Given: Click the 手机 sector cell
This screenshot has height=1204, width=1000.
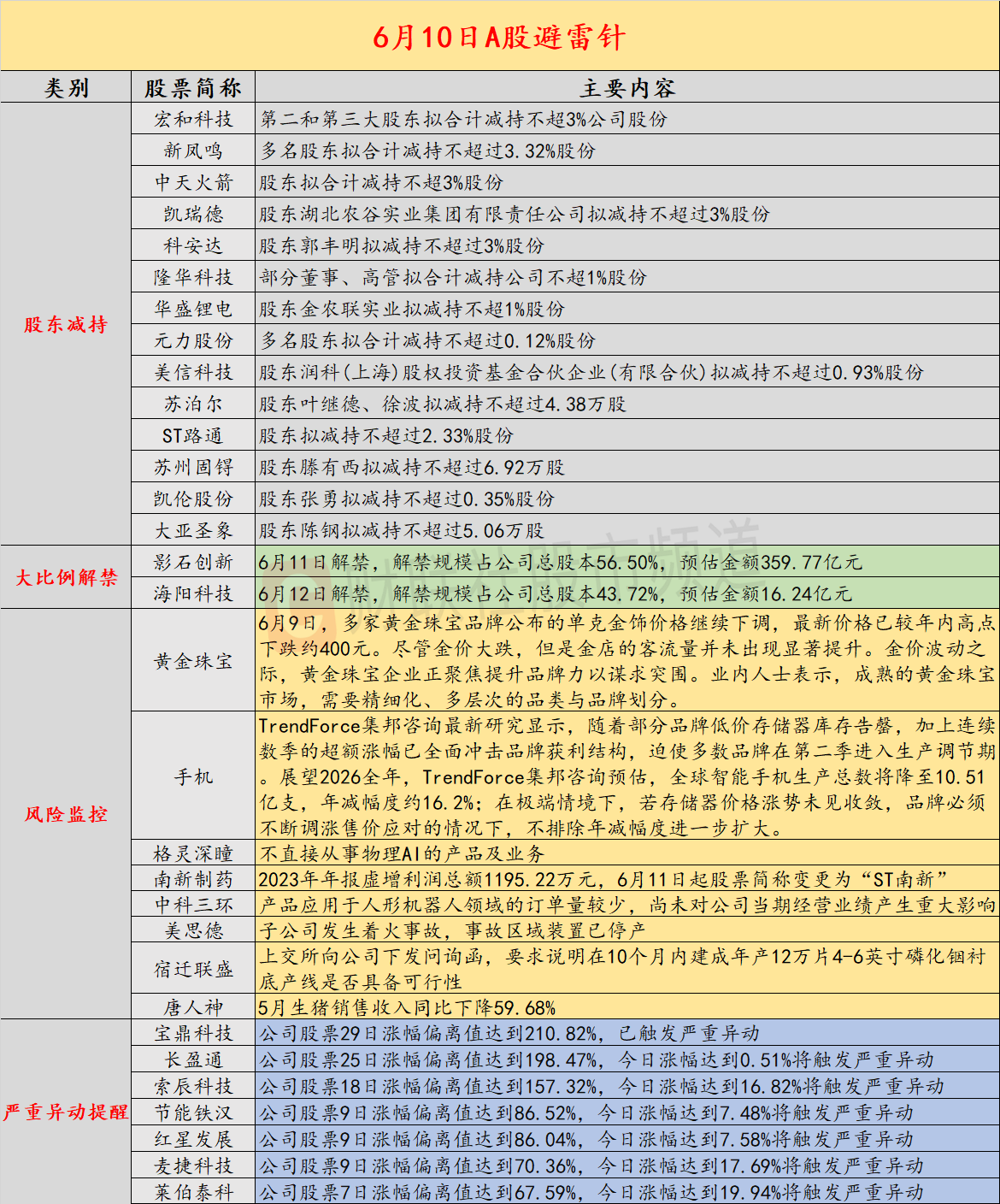Looking at the screenshot, I should point(193,776).
